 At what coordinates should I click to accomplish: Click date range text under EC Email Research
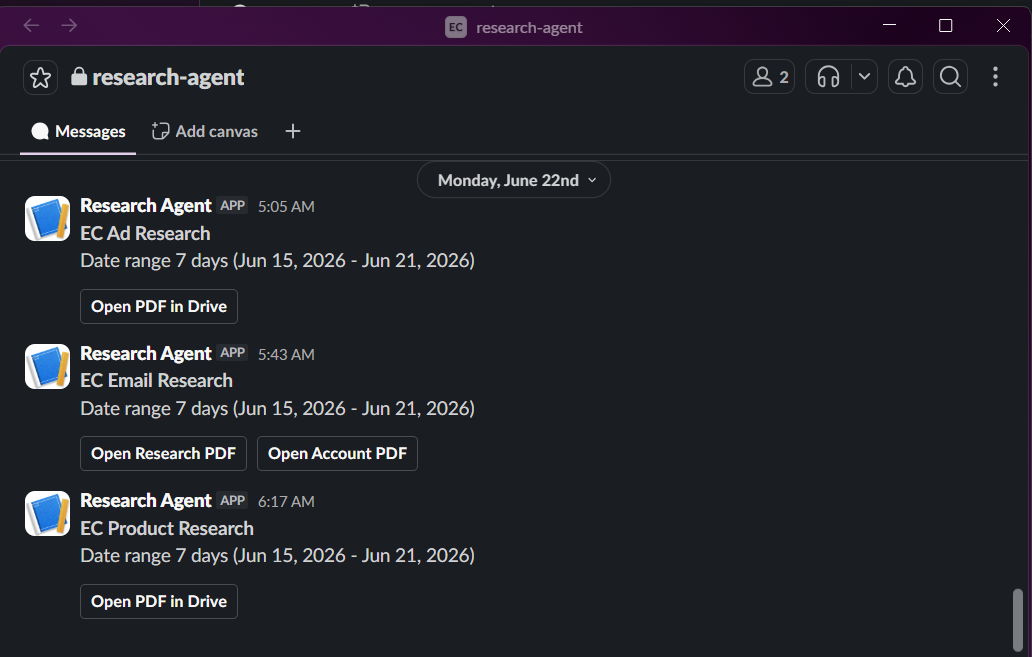(x=278, y=408)
